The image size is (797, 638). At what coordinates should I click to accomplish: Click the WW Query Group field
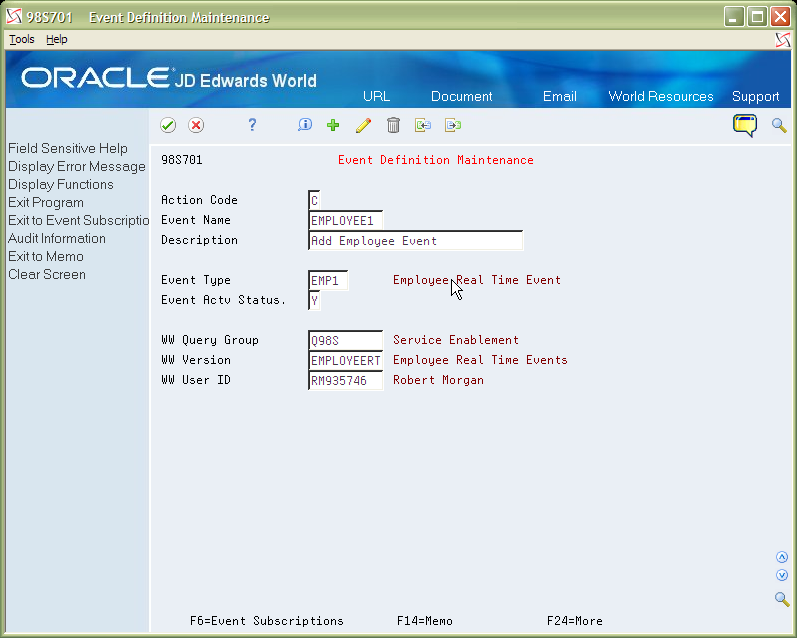(346, 341)
